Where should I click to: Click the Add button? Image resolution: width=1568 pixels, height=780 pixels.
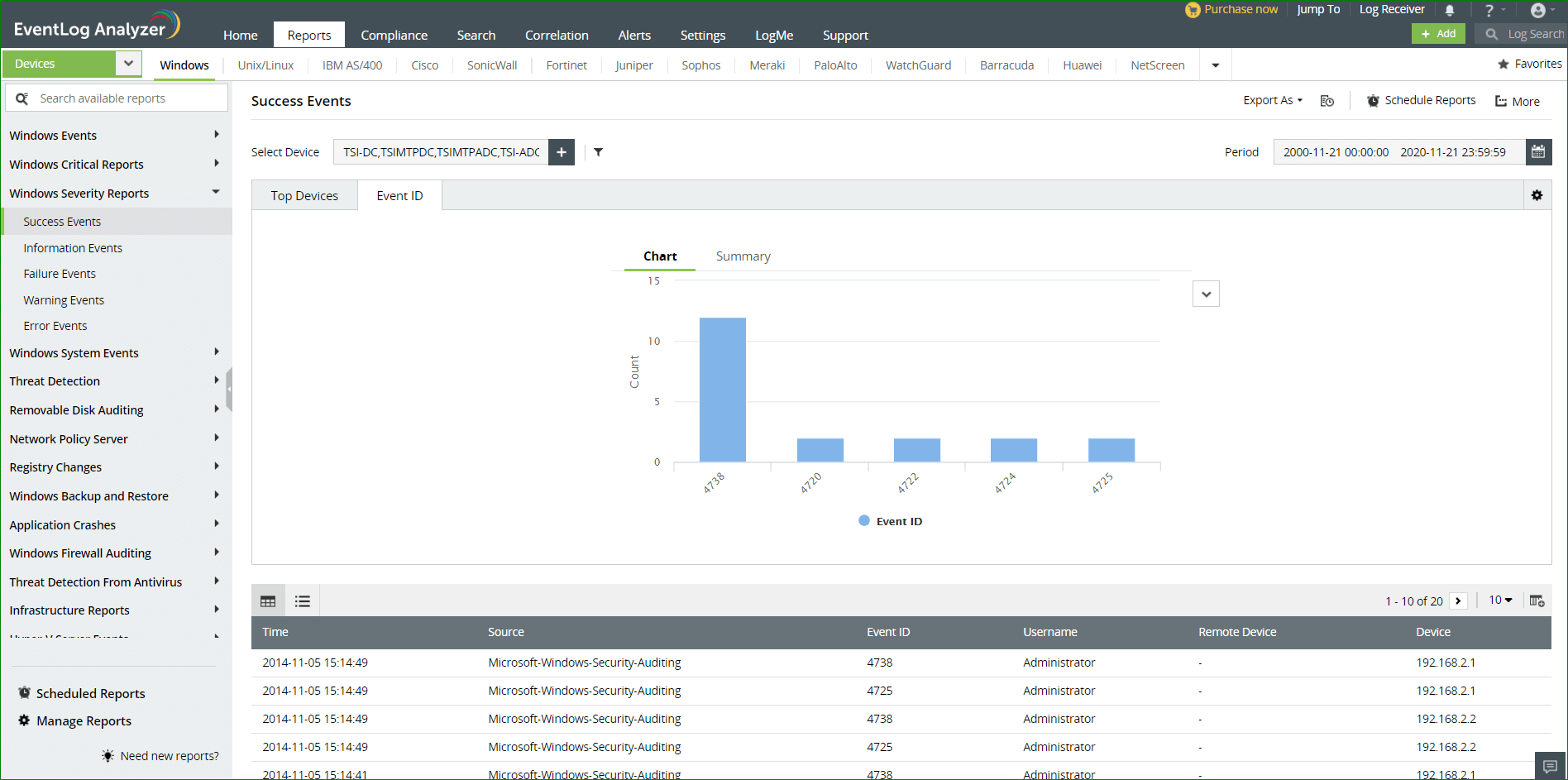click(1438, 33)
